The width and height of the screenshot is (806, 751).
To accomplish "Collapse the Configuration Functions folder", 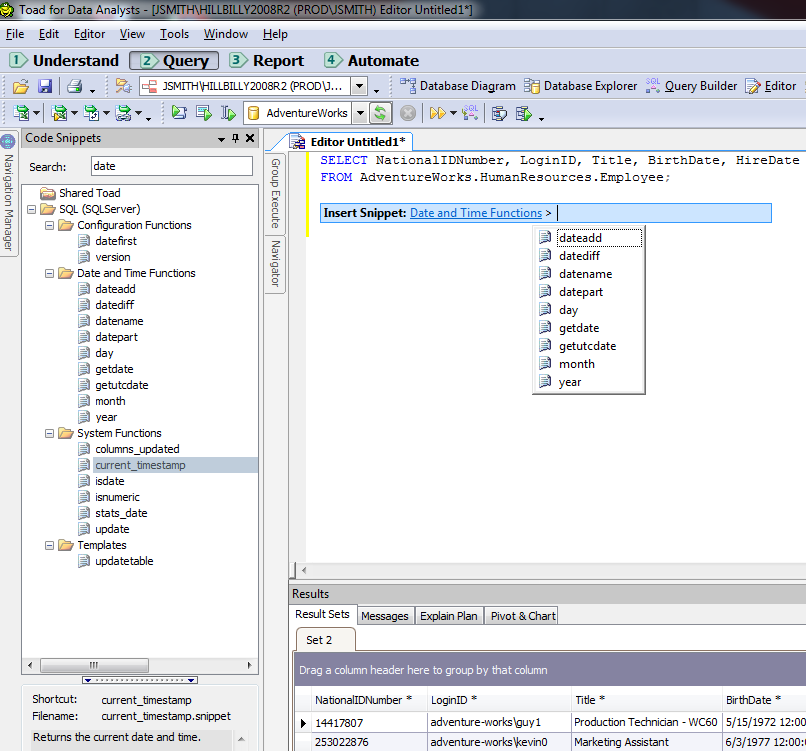I will (49, 225).
